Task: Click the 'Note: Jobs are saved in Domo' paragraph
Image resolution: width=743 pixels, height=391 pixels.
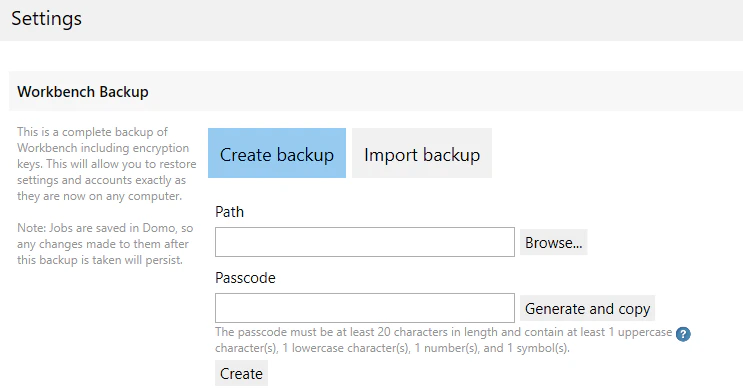Action: (105, 244)
